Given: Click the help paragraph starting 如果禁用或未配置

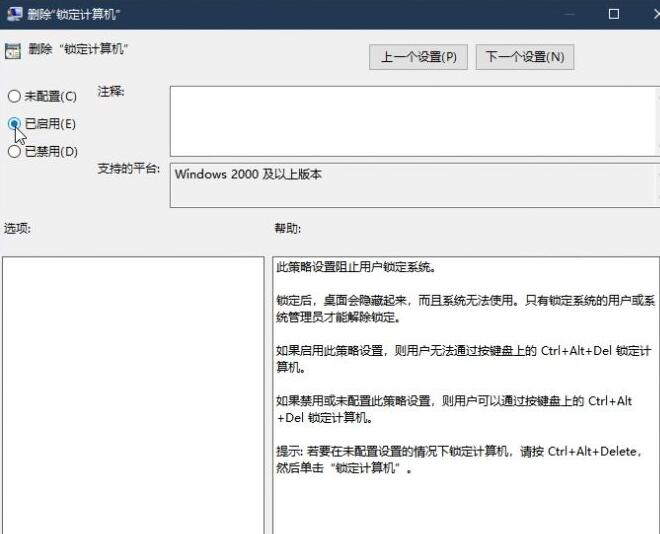Looking at the screenshot, I should [454, 409].
